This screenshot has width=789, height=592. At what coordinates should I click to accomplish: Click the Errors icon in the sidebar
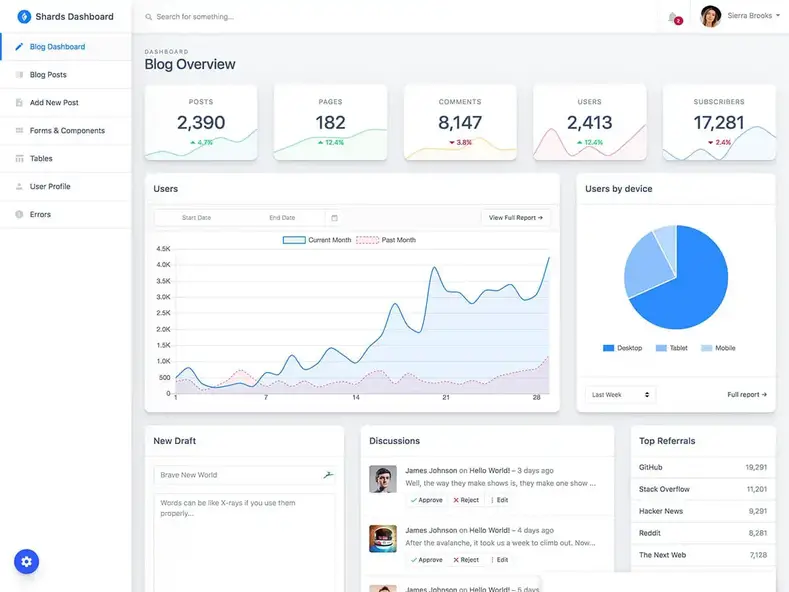click(19, 215)
